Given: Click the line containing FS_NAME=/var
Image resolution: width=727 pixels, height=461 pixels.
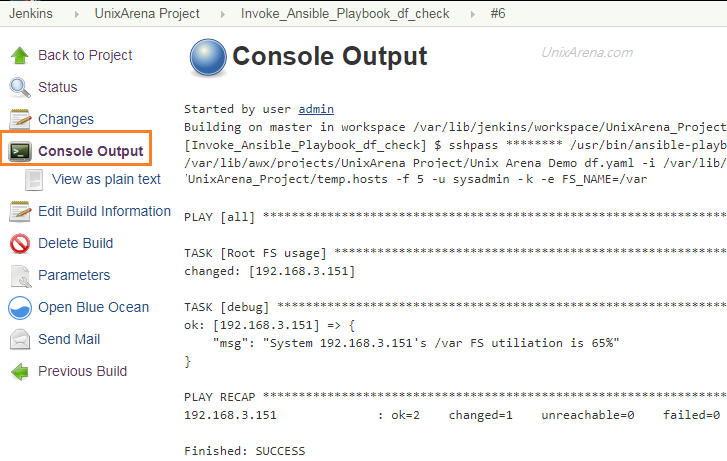Looking at the screenshot, I should pos(416,179).
